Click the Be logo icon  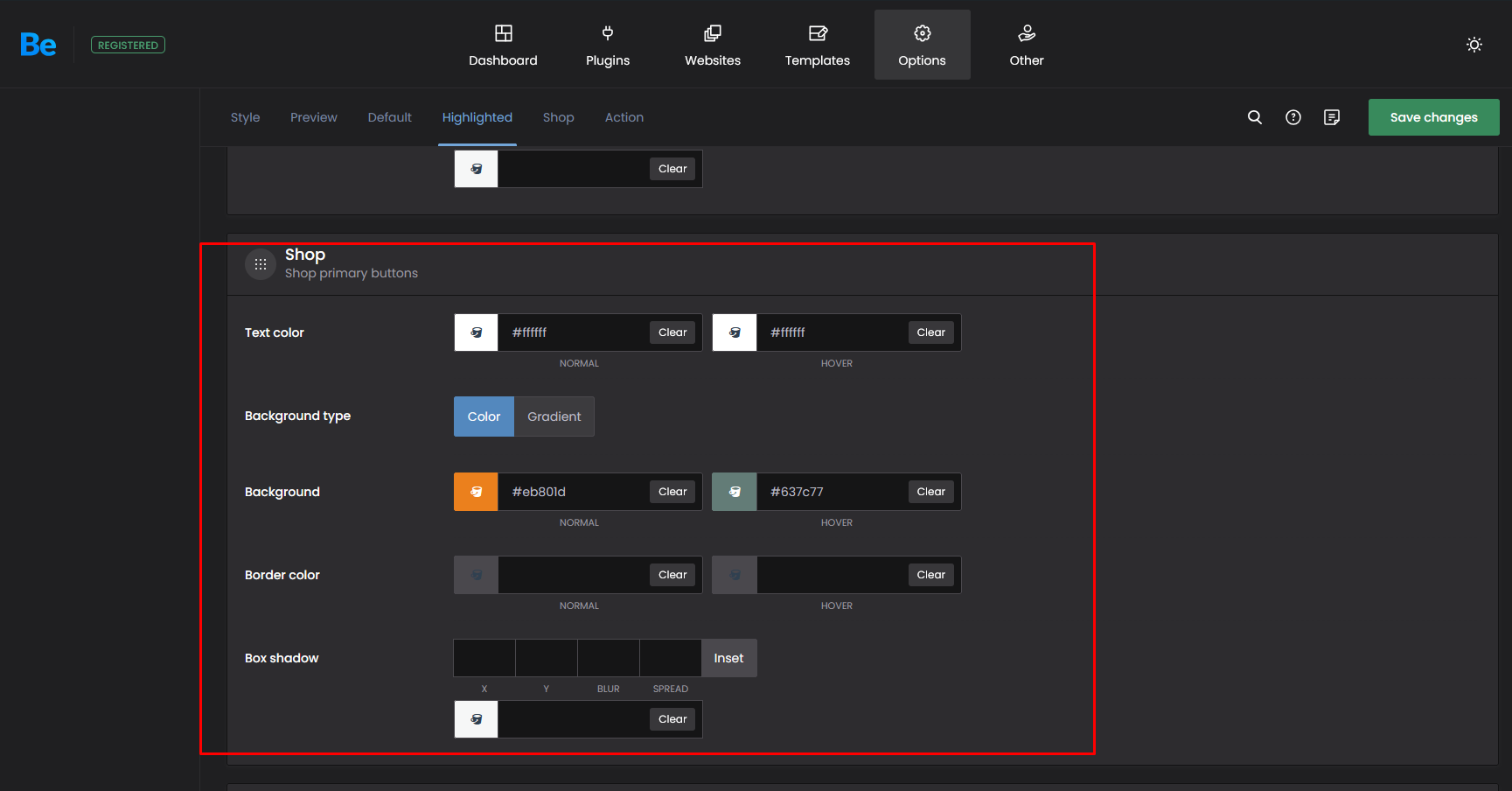click(x=38, y=45)
